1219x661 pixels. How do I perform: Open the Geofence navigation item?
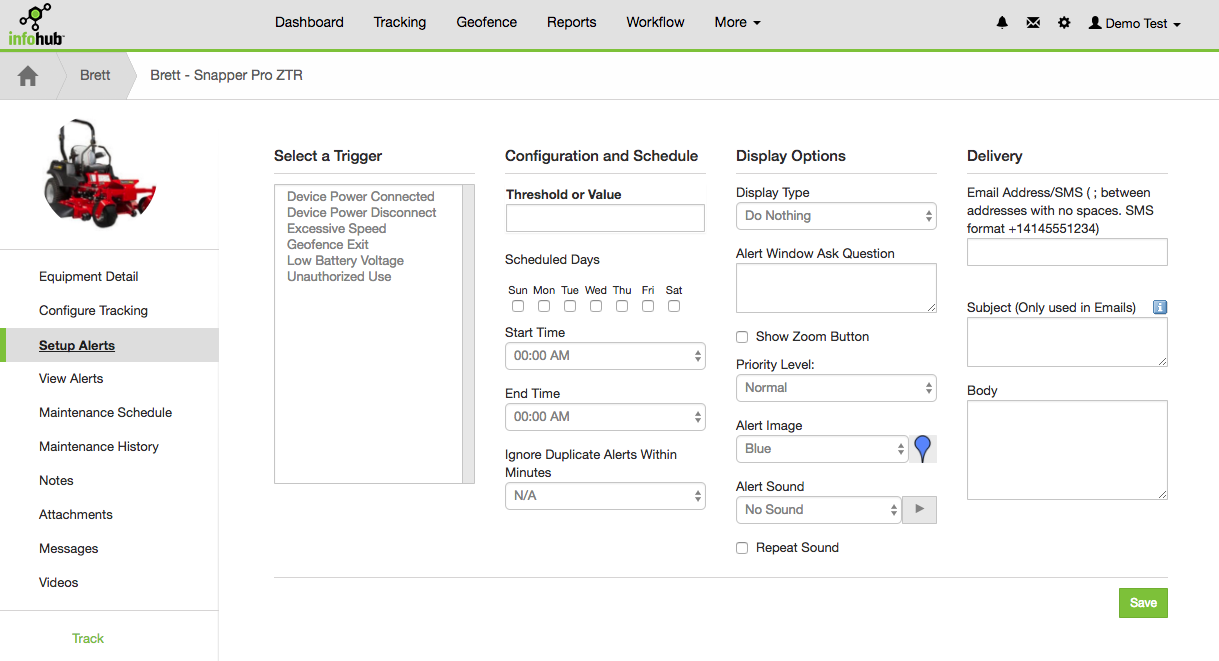[487, 22]
